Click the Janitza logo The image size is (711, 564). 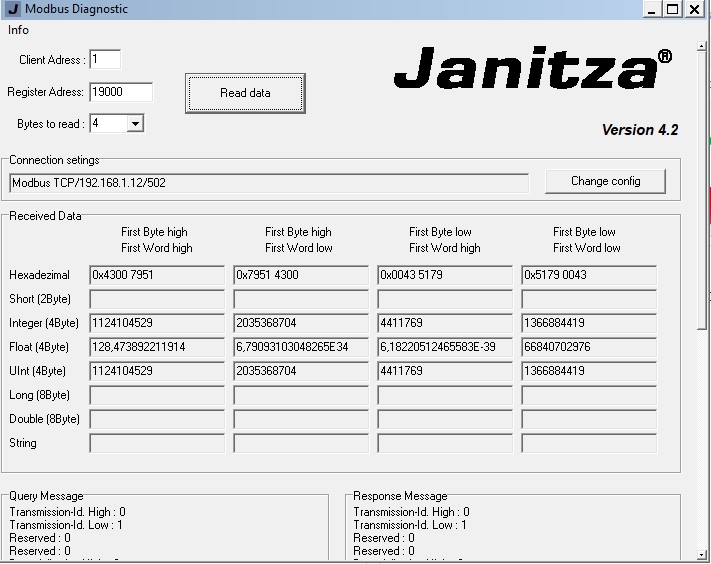tap(533, 68)
